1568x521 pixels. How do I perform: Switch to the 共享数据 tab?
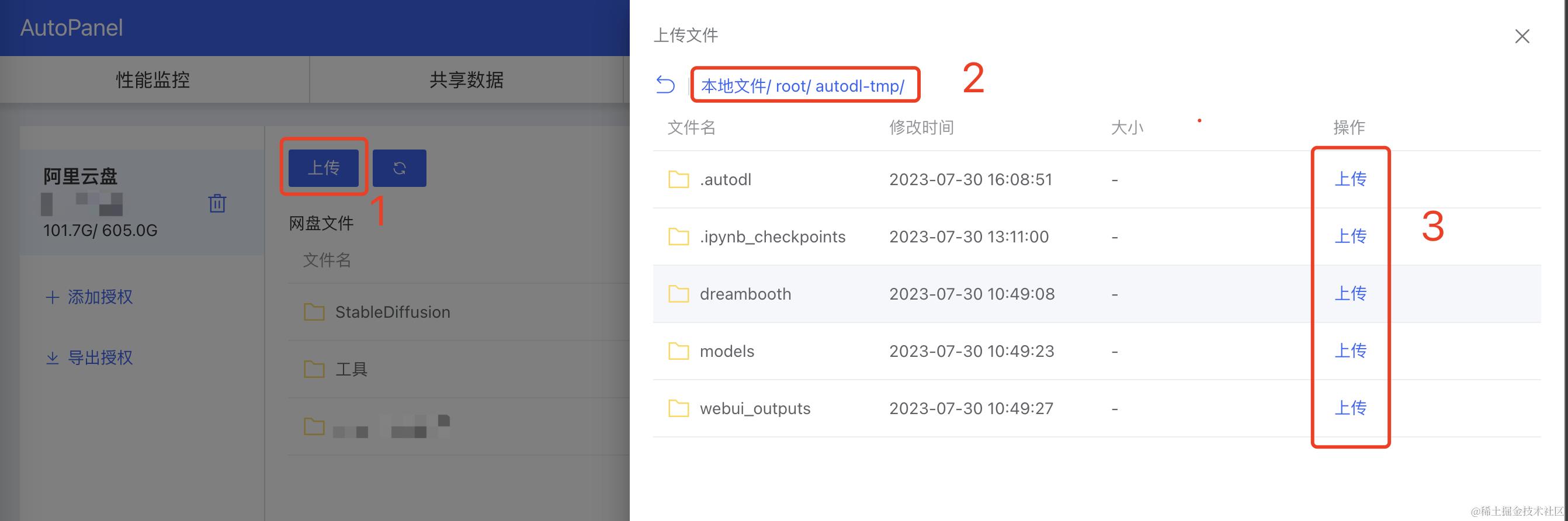coord(467,80)
